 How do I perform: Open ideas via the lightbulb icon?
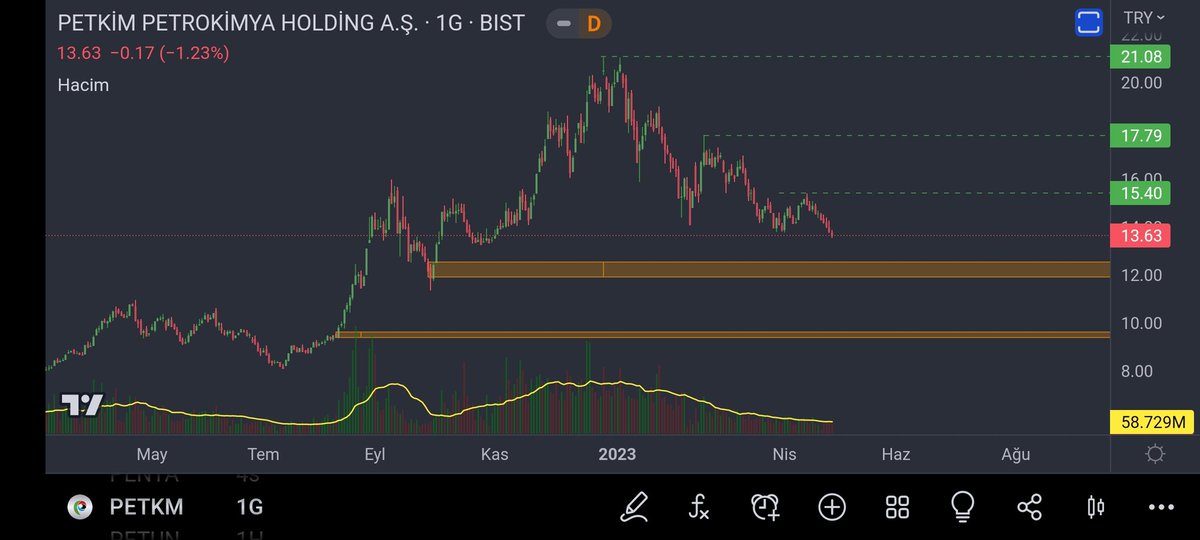[x=963, y=507]
